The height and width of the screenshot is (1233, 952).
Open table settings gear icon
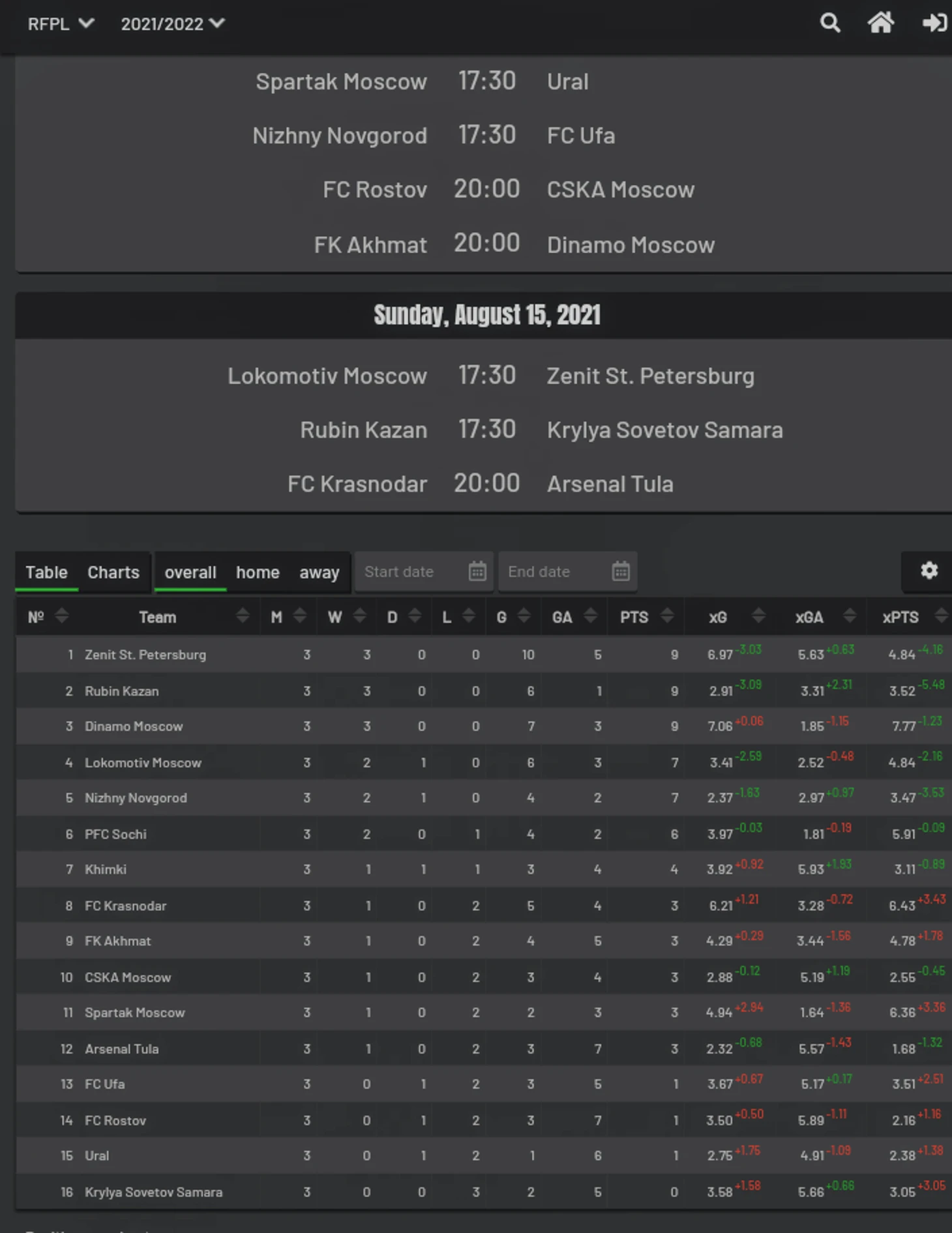pos(929,571)
